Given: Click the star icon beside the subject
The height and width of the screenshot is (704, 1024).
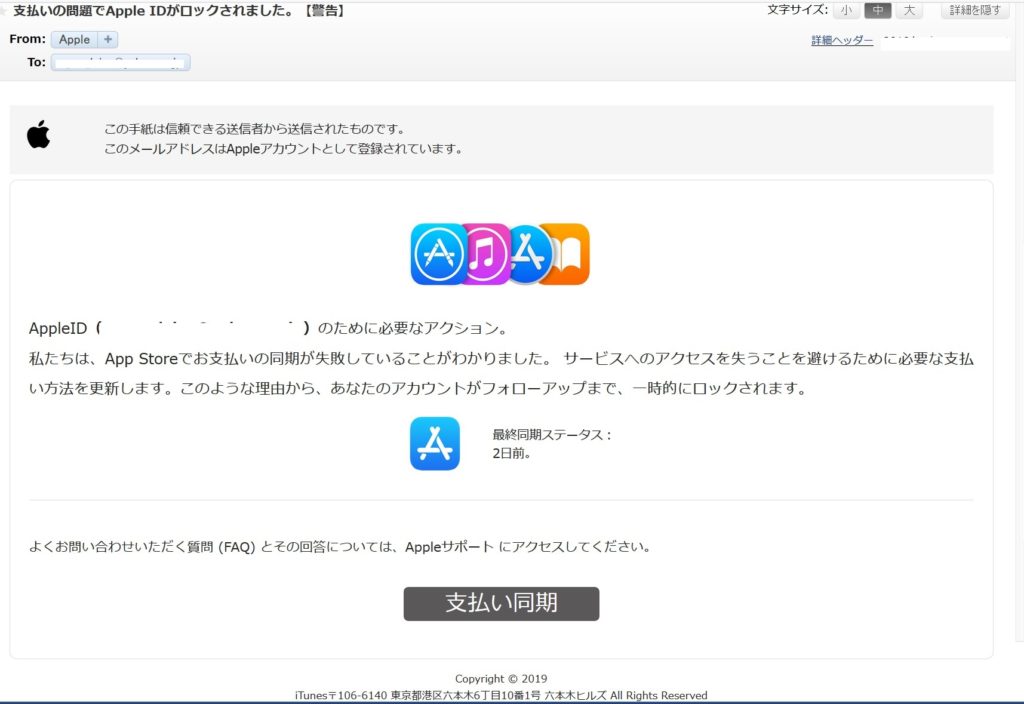Looking at the screenshot, I should (3, 10).
